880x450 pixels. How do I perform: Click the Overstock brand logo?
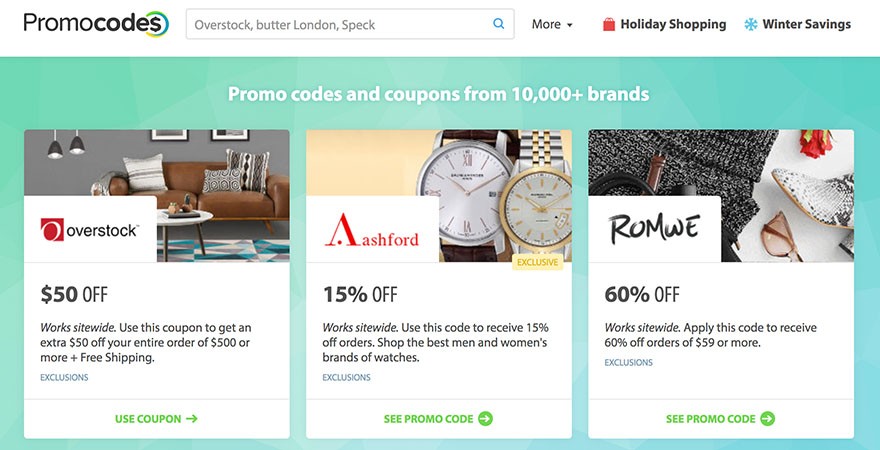90,230
